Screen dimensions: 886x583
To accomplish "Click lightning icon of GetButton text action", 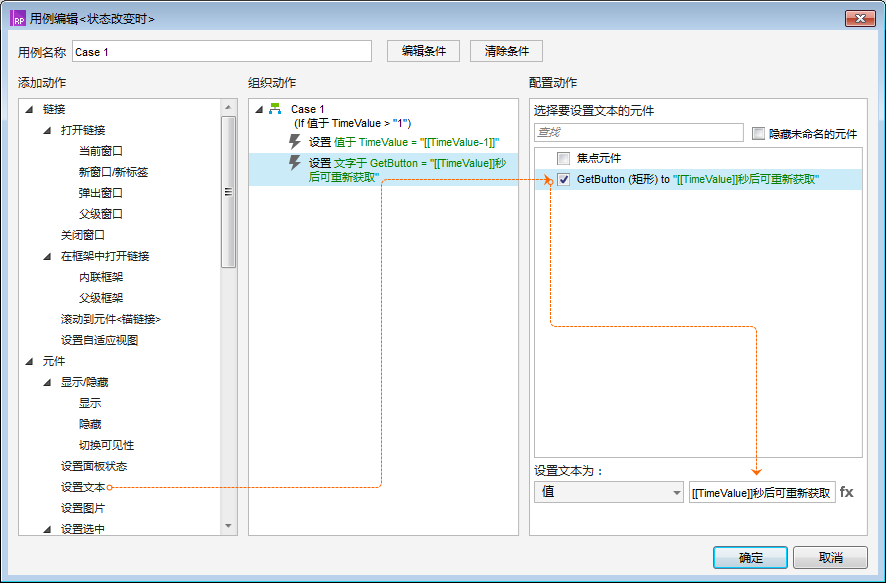I will [294, 163].
